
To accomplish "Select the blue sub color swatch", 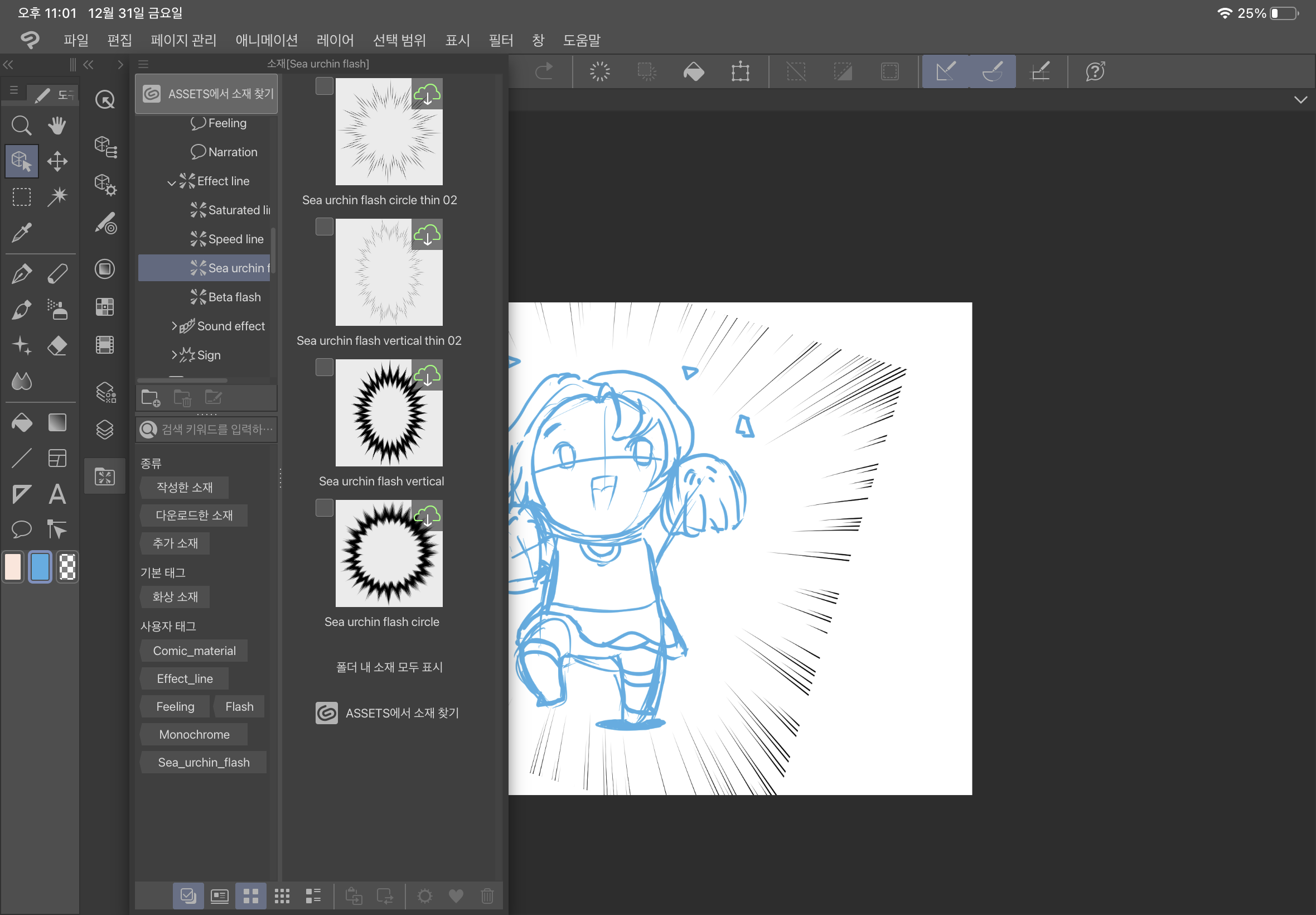I will [40, 567].
